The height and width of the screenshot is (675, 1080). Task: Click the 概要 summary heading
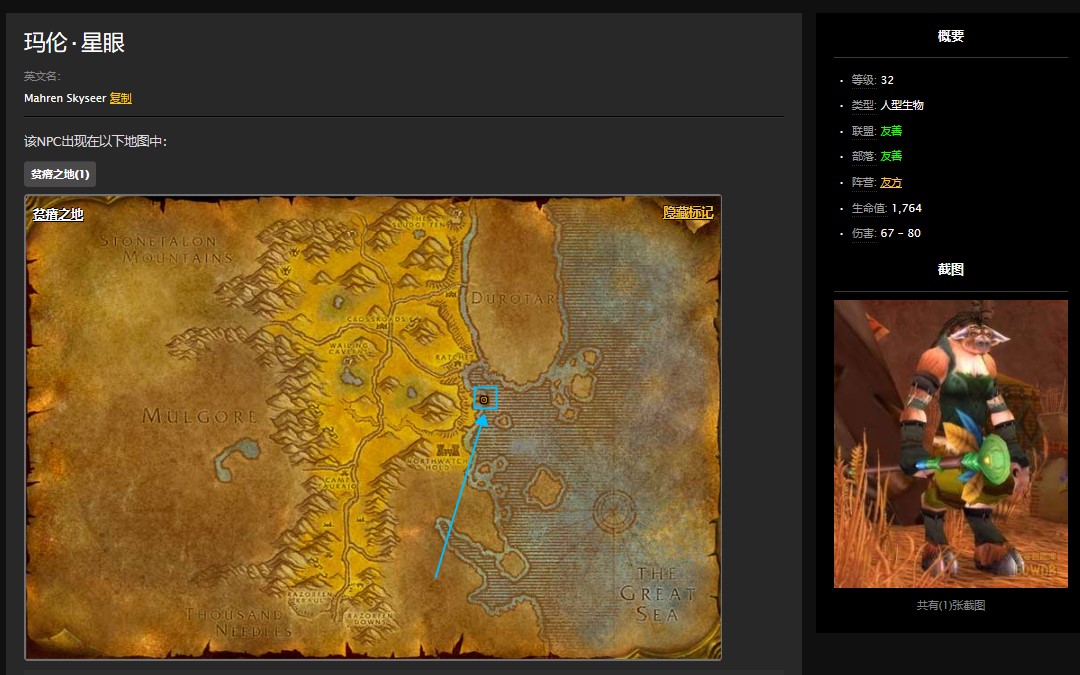950,36
